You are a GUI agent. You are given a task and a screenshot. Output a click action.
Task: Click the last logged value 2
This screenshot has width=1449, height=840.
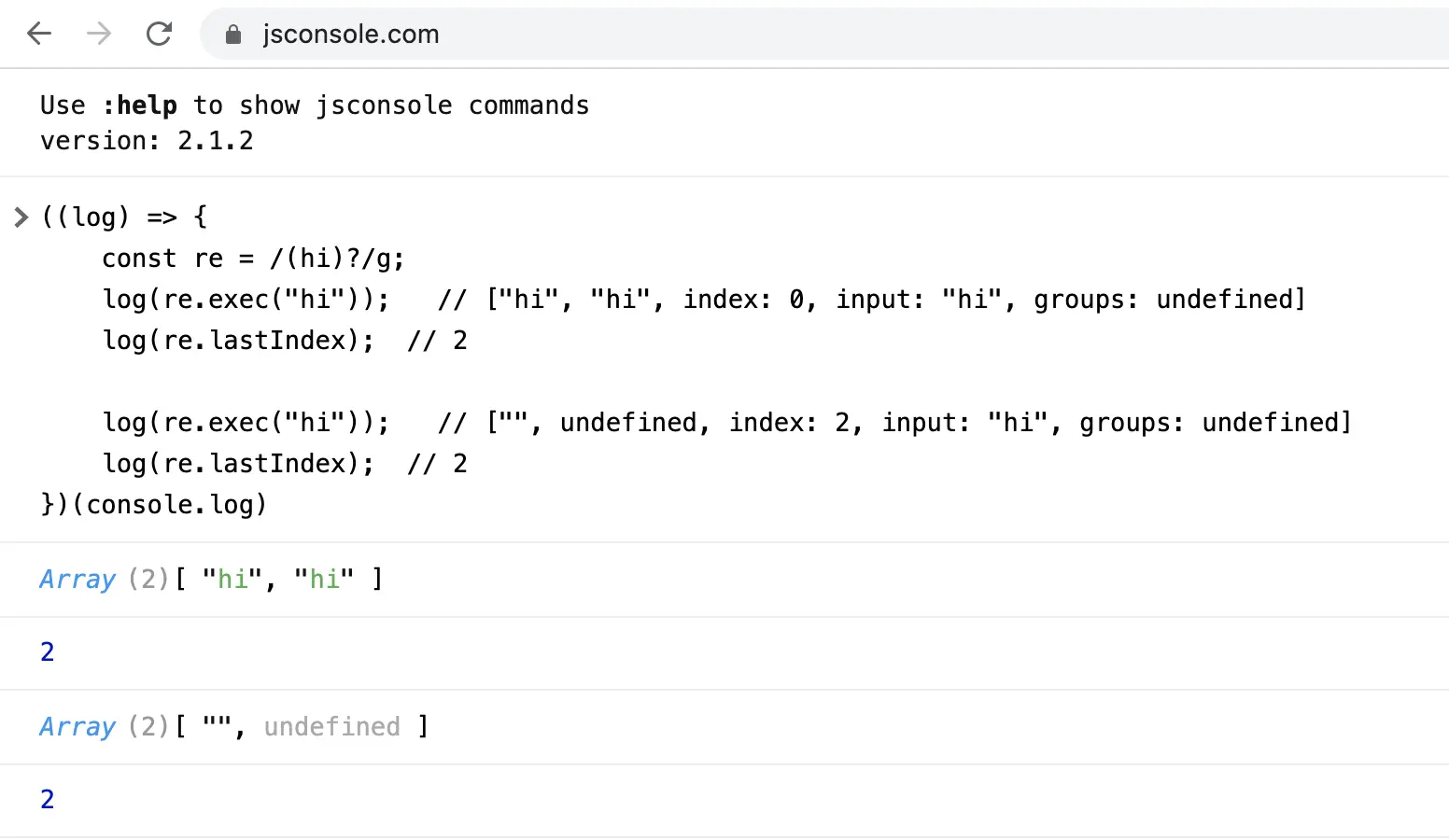(x=48, y=799)
